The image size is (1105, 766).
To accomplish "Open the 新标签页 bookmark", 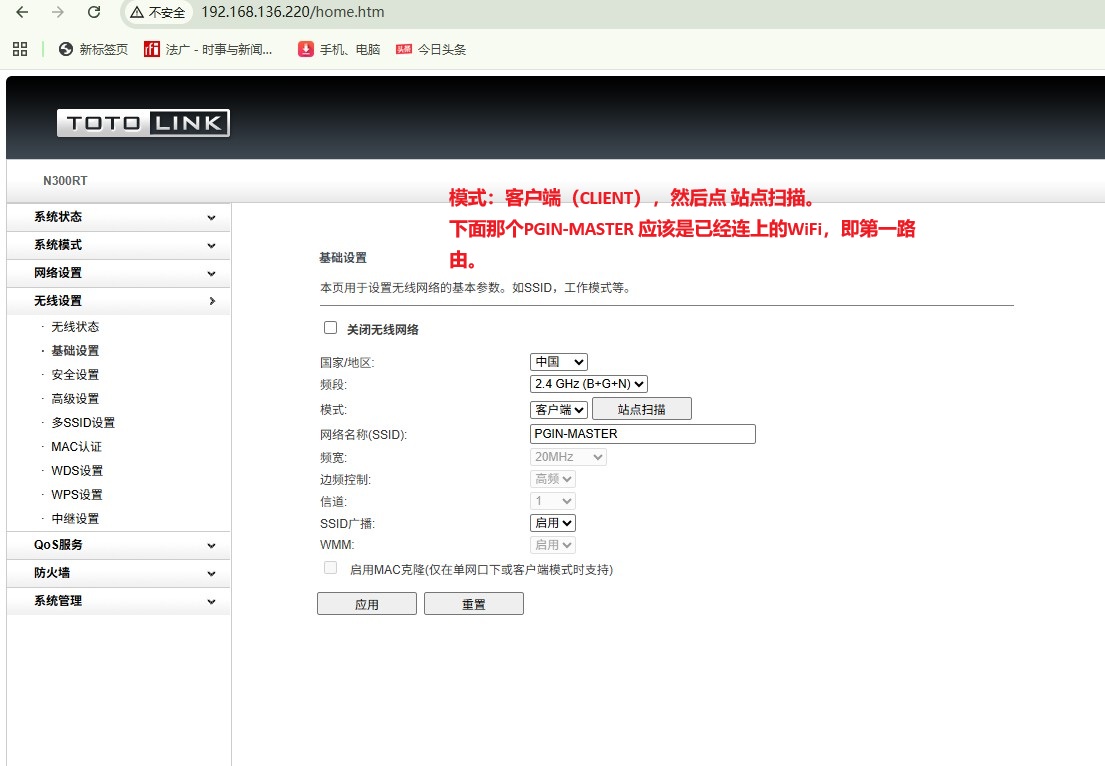I will point(94,49).
